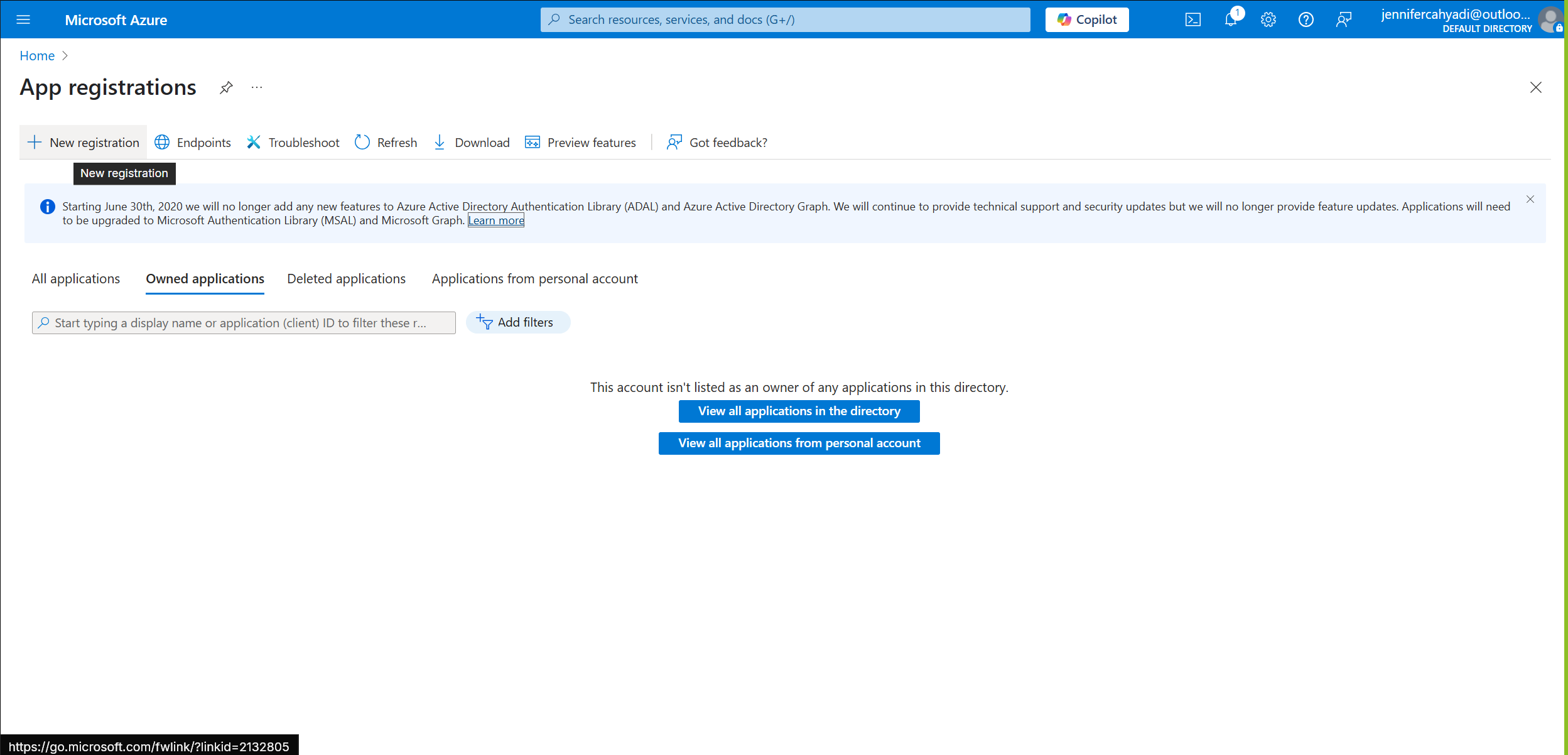Refresh the app registrations list

pyautogui.click(x=386, y=143)
